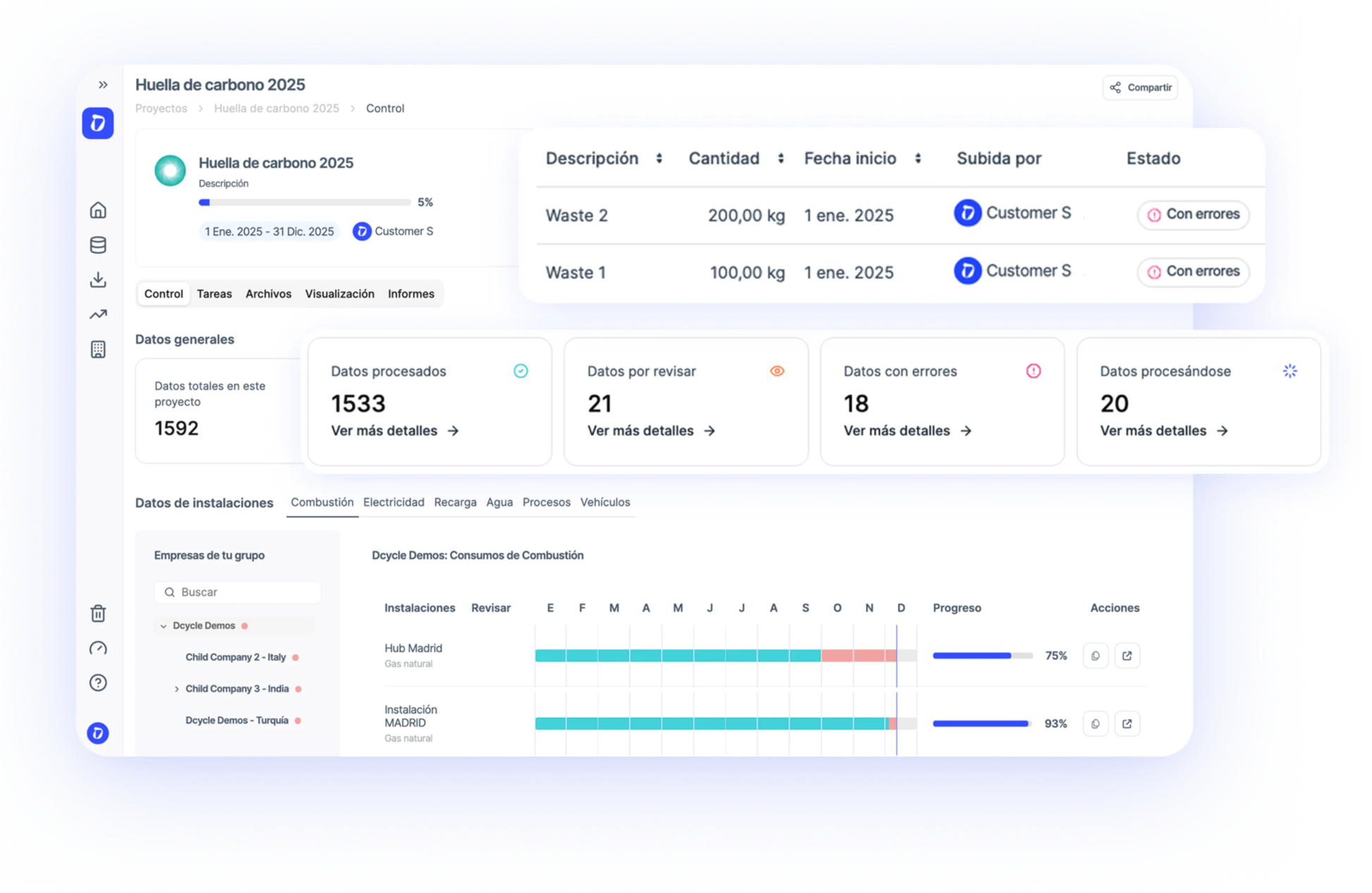Open the Informes tab

[411, 294]
